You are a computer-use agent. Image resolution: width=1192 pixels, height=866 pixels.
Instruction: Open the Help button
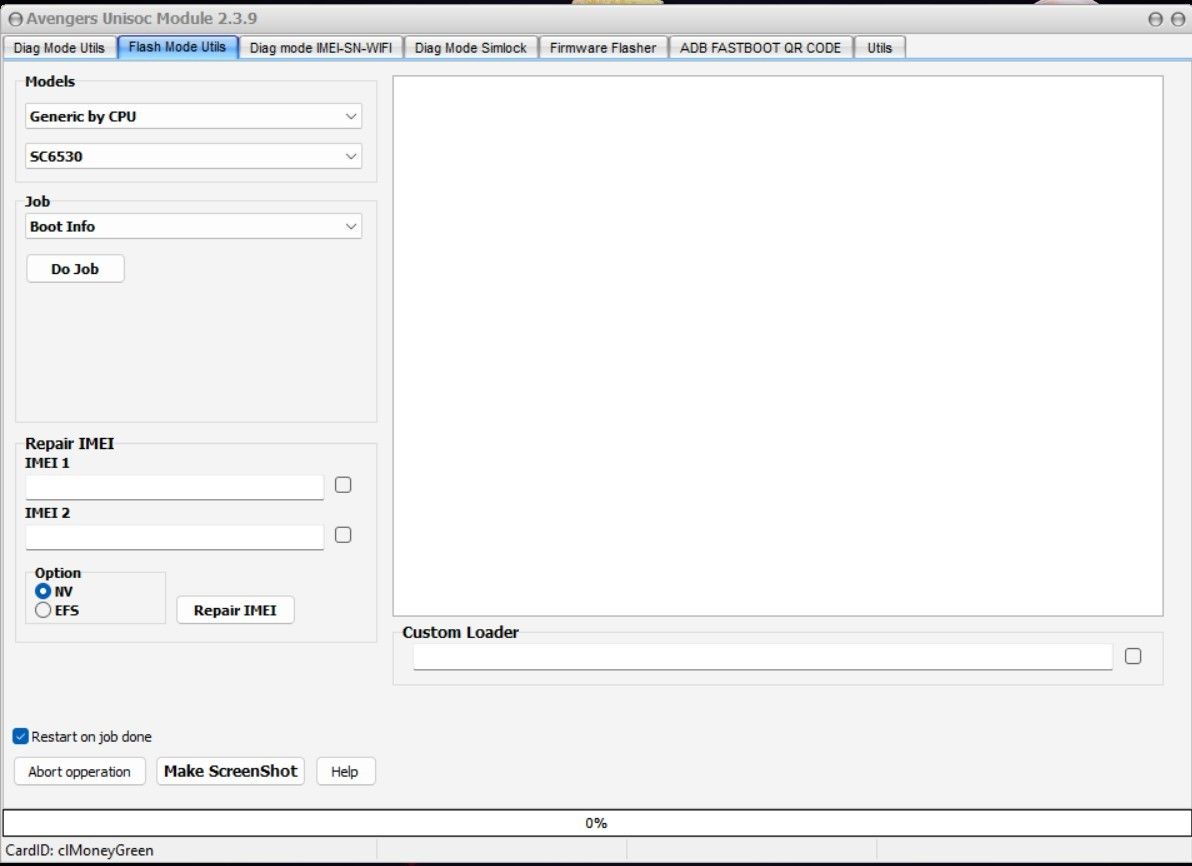coord(344,772)
